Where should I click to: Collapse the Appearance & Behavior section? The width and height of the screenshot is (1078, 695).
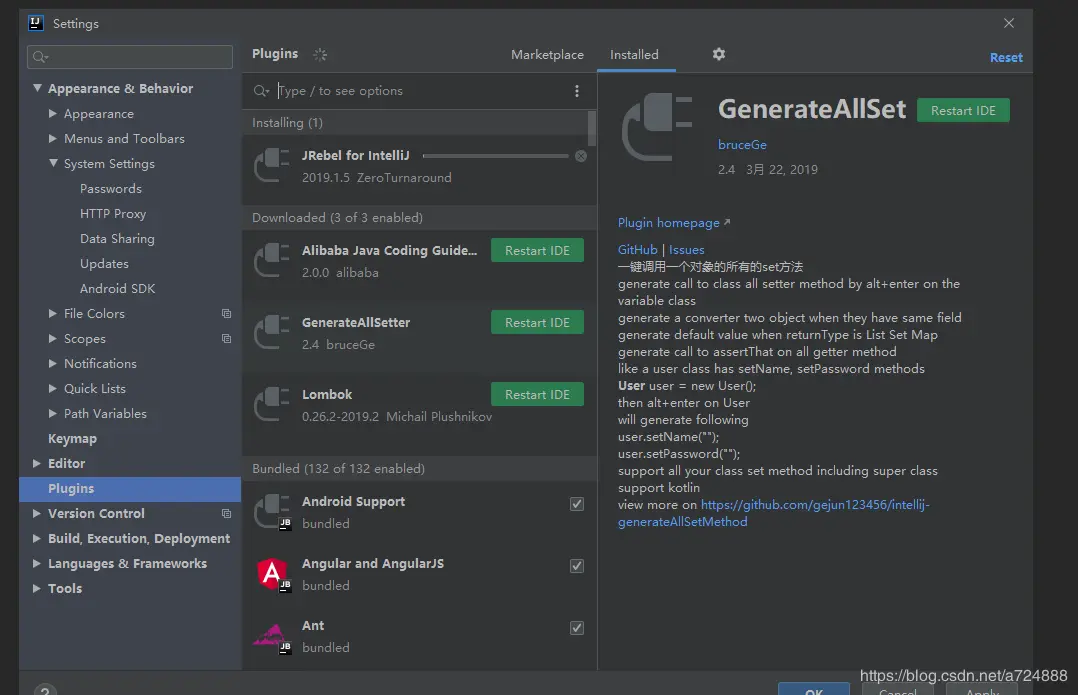click(37, 88)
